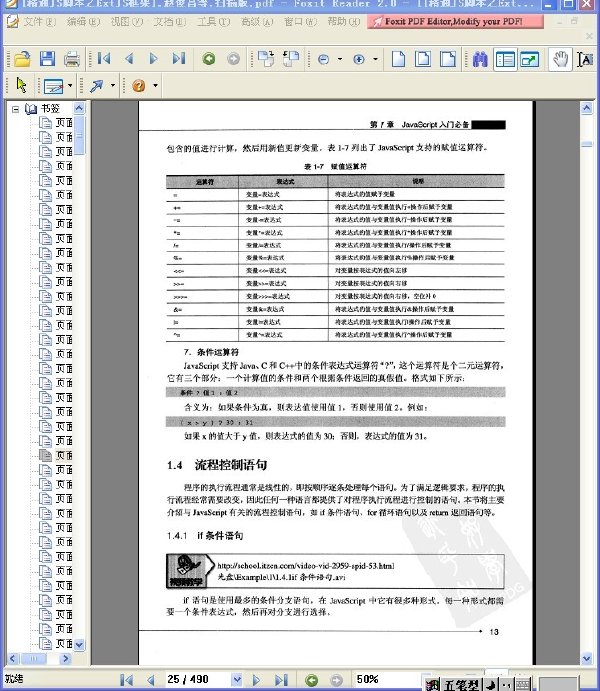Click Foxit PDF Editor advertisement banner

(456, 22)
